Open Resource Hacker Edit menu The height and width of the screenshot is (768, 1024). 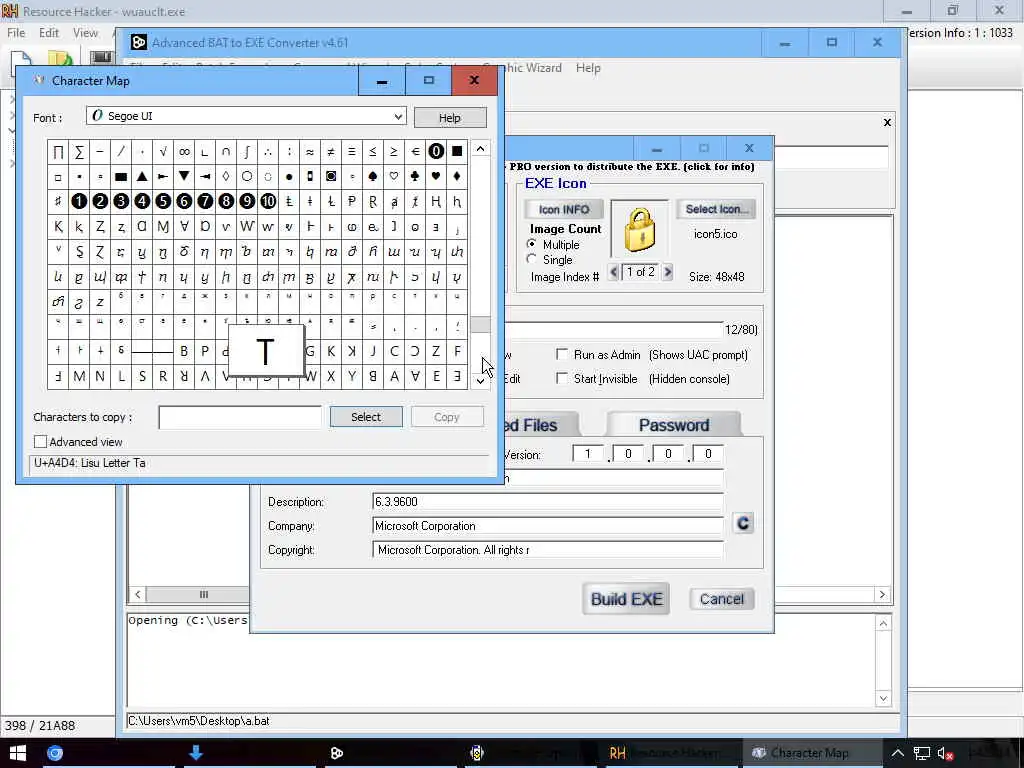tap(48, 33)
